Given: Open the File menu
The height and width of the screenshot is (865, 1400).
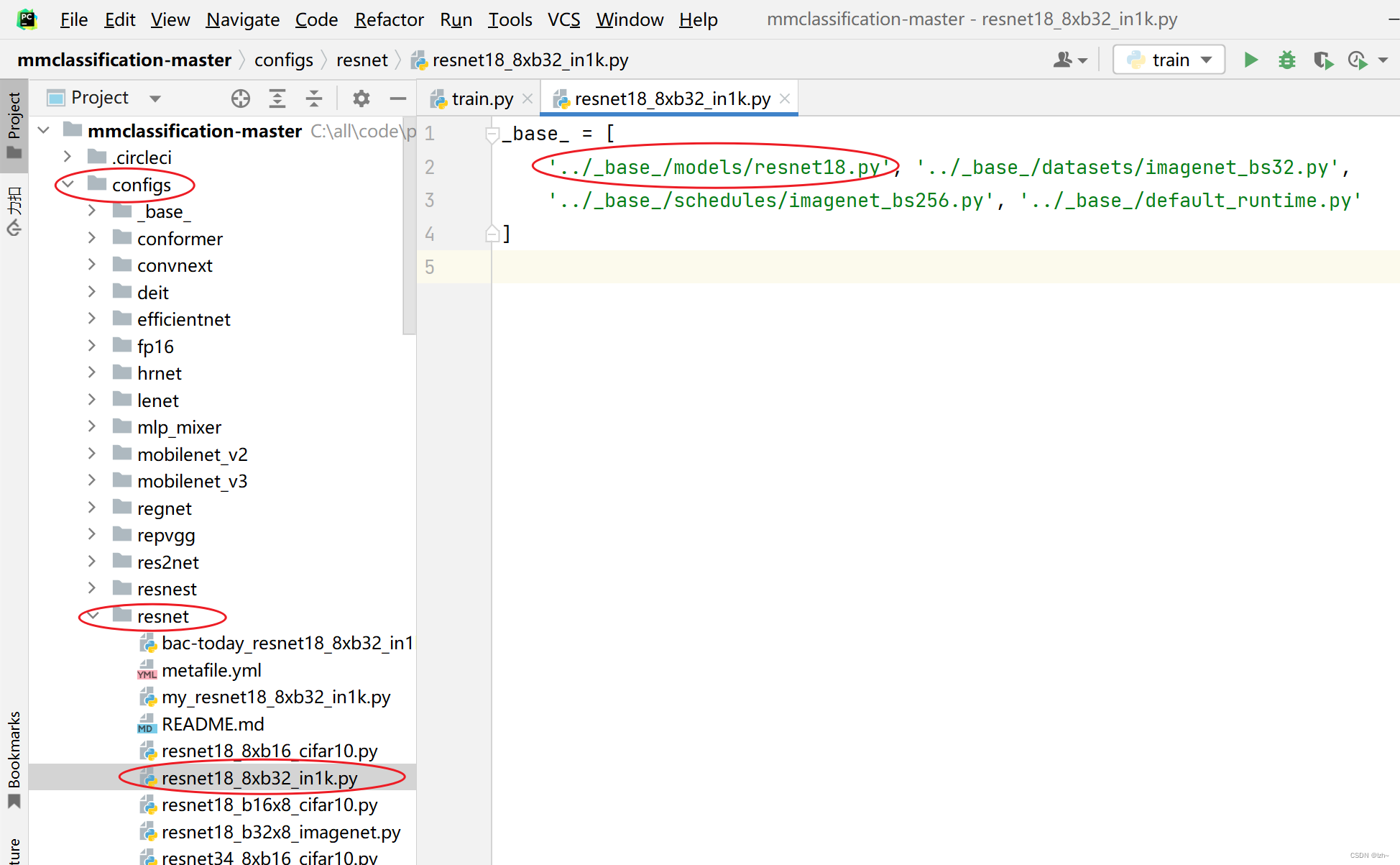Looking at the screenshot, I should pos(74,19).
